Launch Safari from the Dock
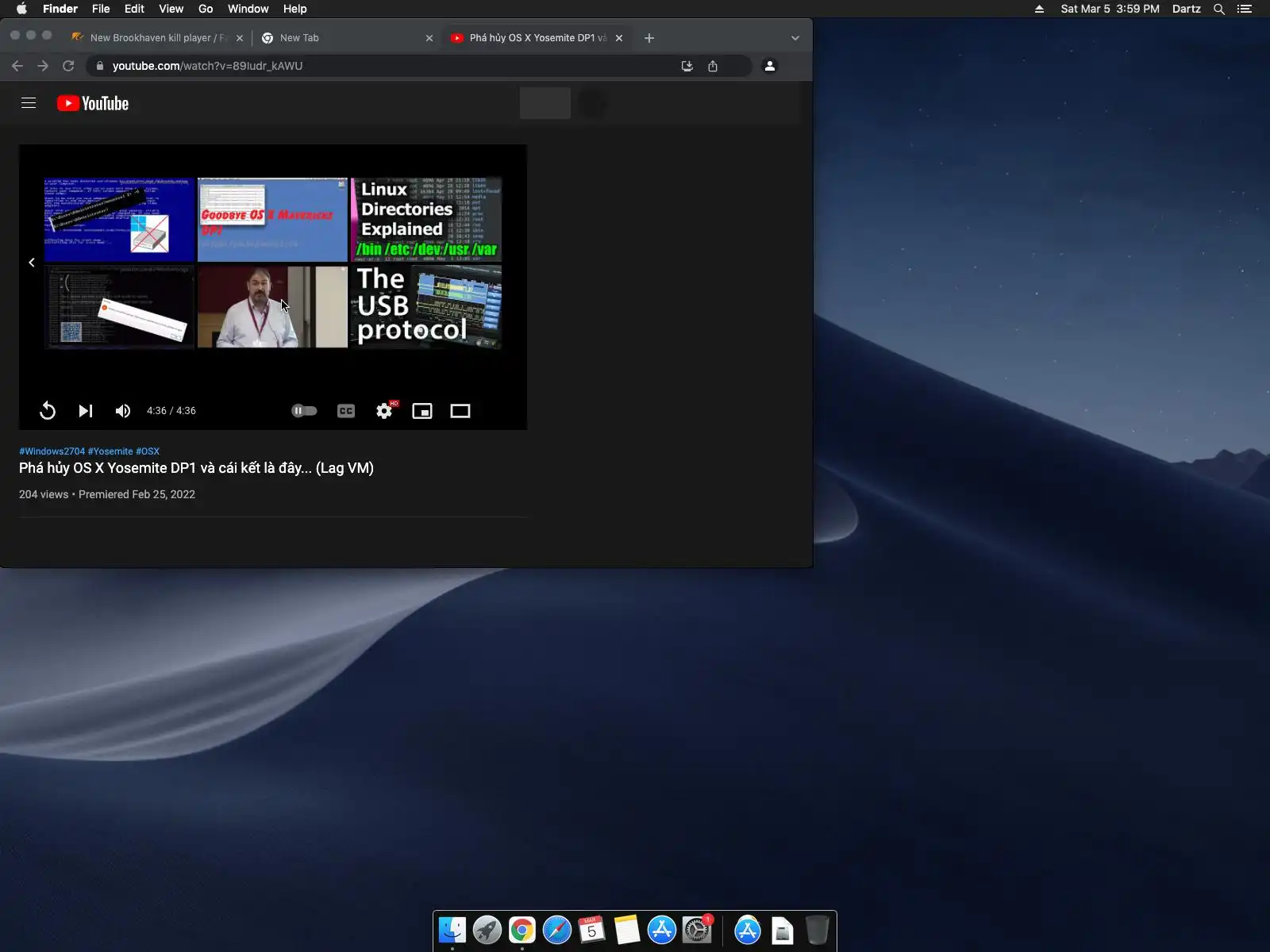Viewport: 1270px width, 952px height. click(x=557, y=930)
